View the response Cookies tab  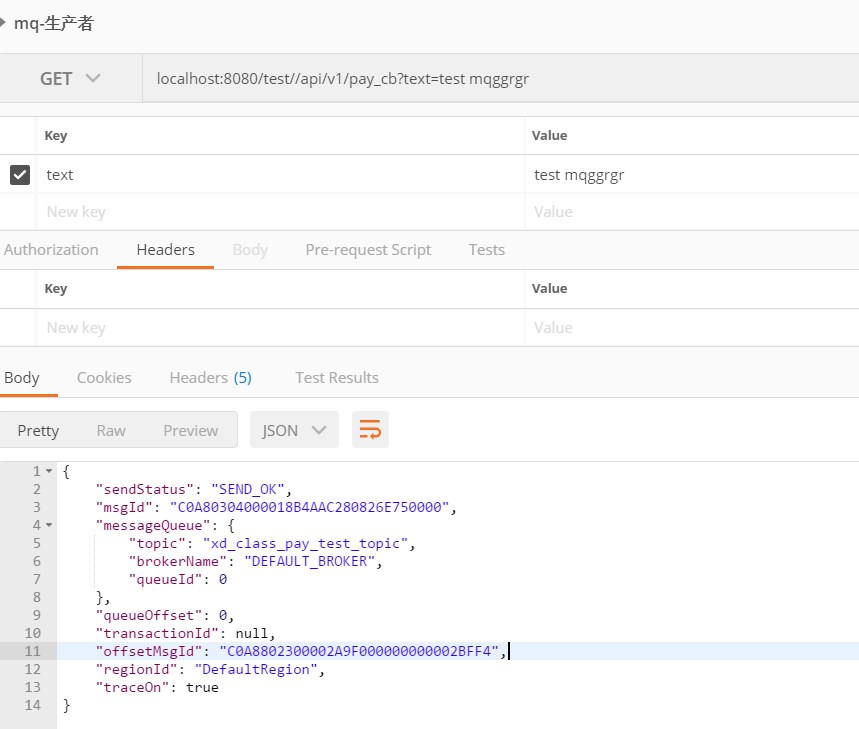pyautogui.click(x=103, y=377)
